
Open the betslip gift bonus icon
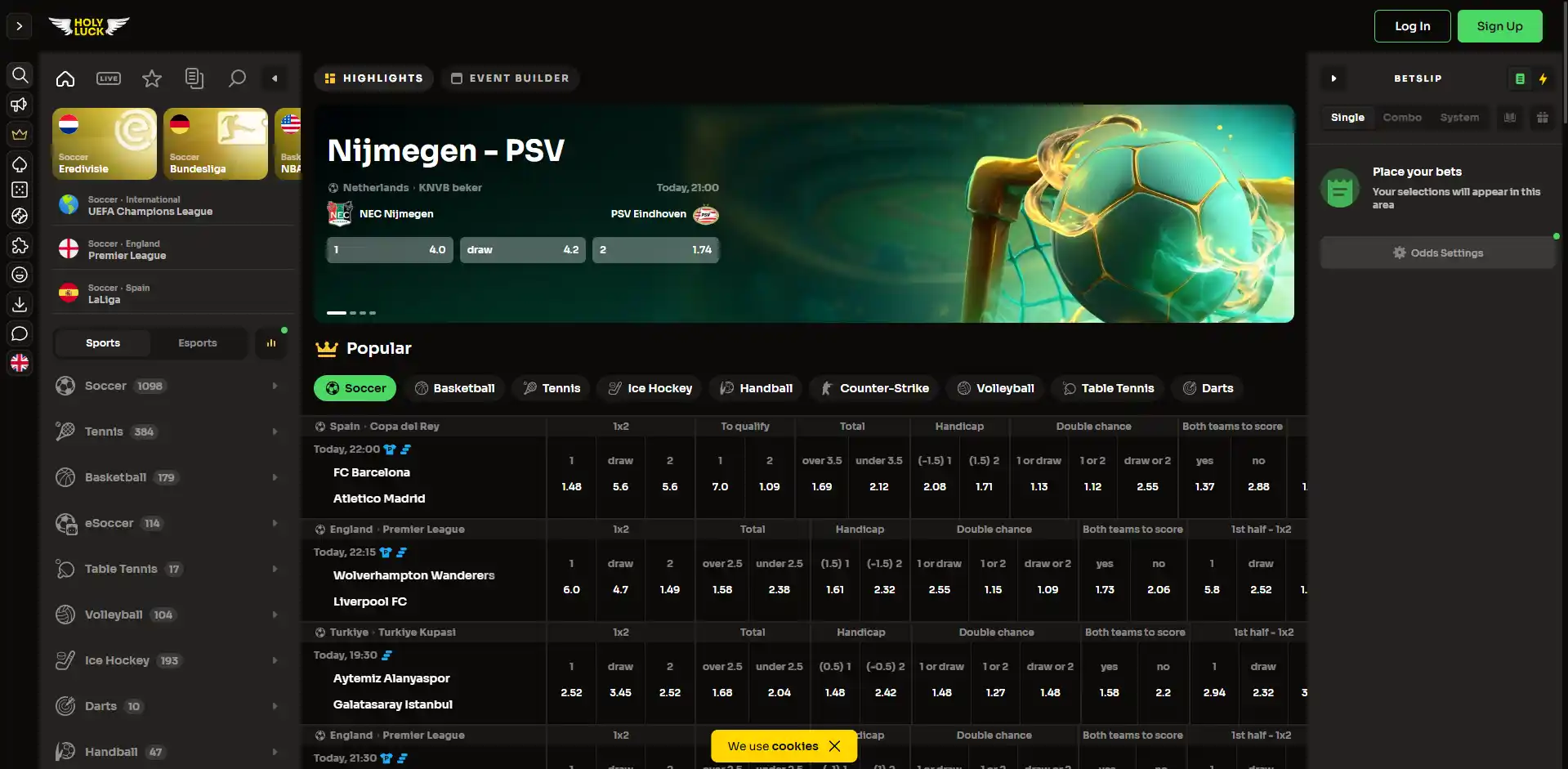pos(1543,118)
